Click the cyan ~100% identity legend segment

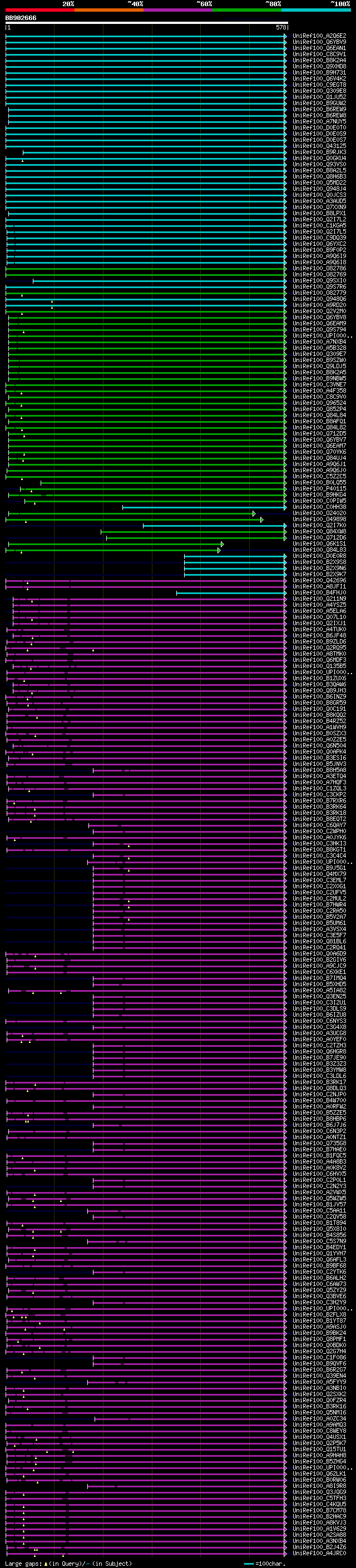pyautogui.click(x=316, y=10)
